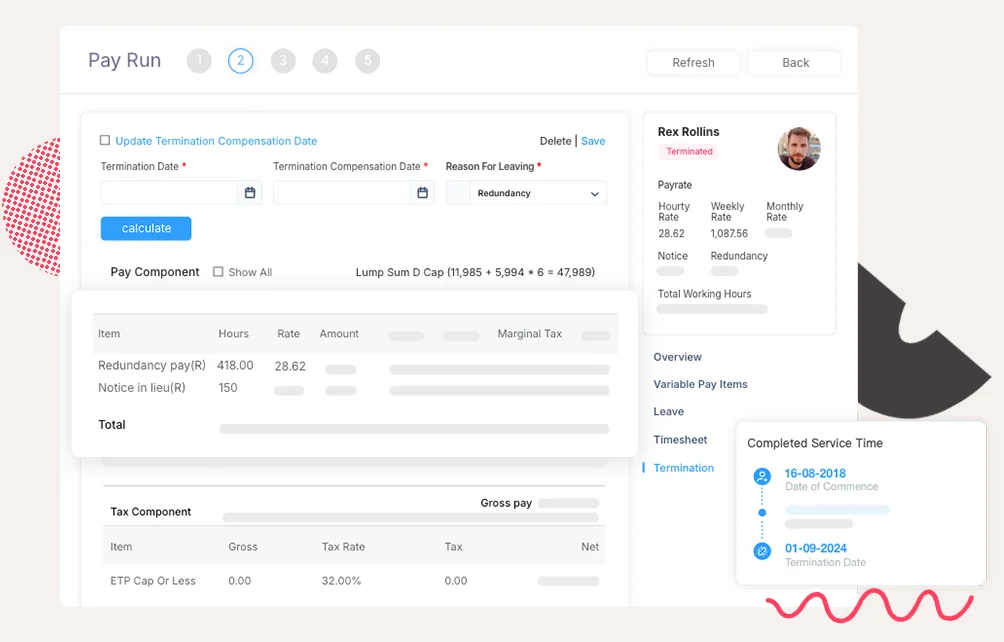This screenshot has width=1004, height=642.
Task: Open the Termination Compensation Date calendar picker
Action: coord(422,193)
